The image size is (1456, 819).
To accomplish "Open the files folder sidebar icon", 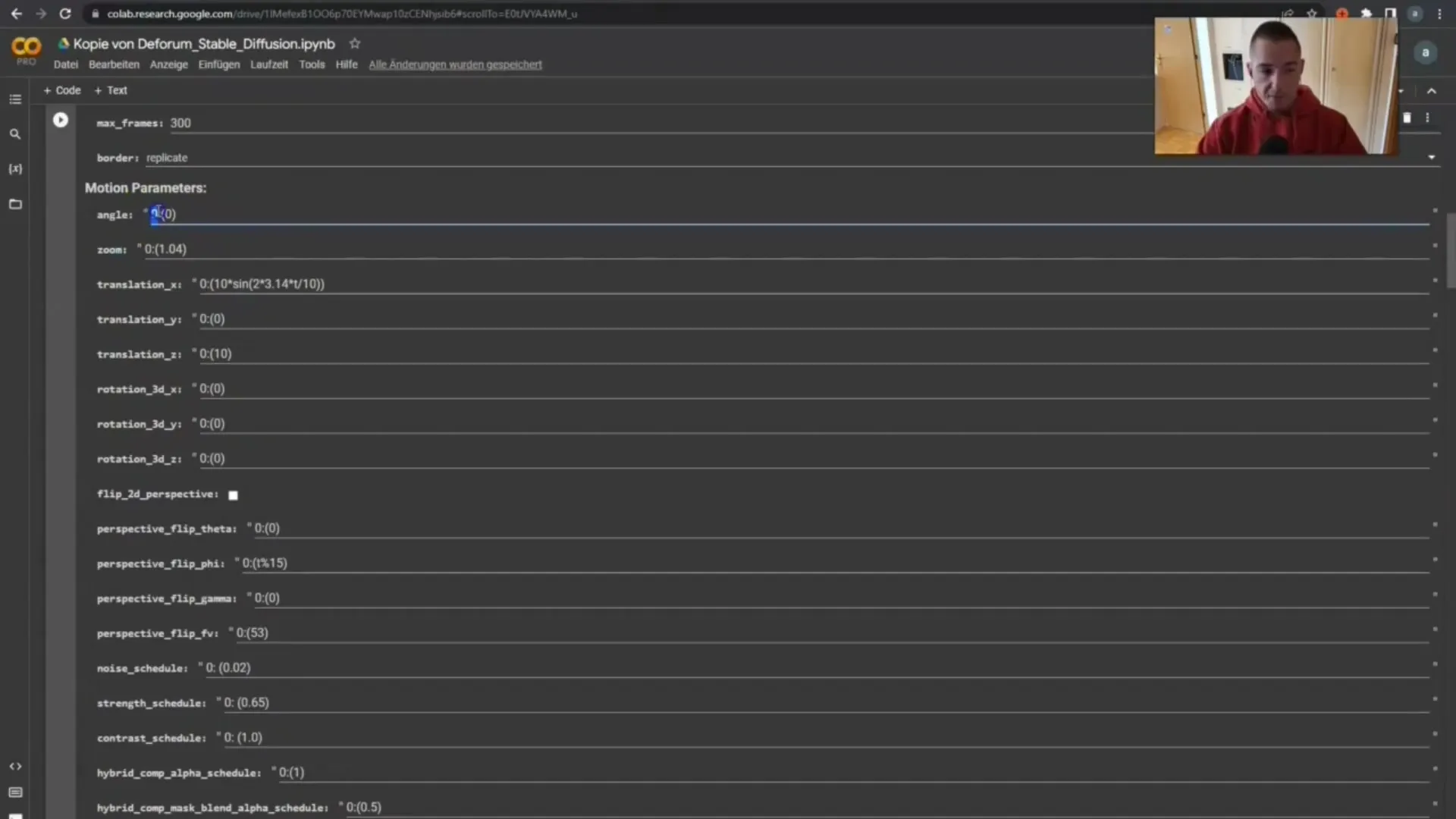I will [x=15, y=204].
